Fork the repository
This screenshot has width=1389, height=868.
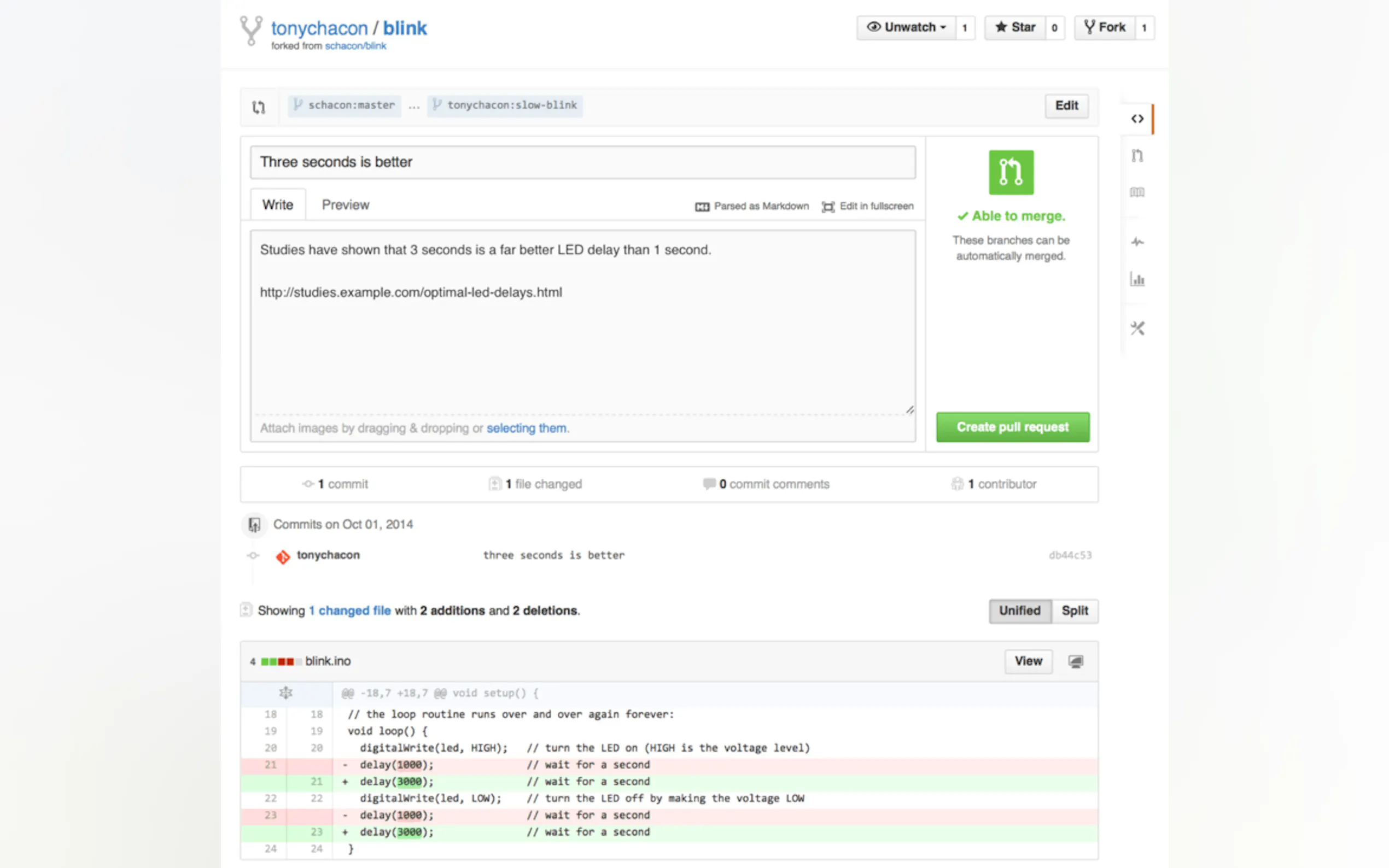click(x=1104, y=27)
